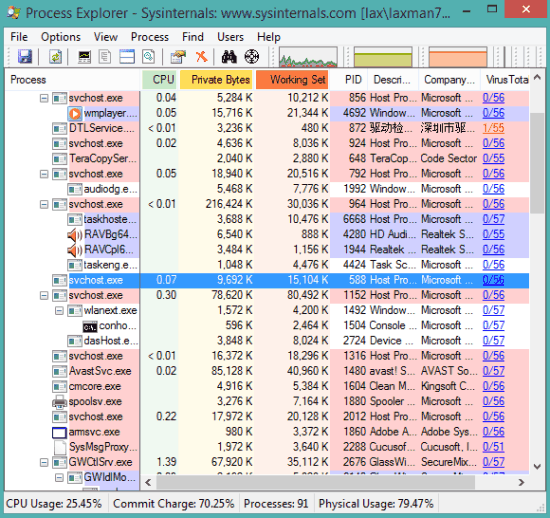Click the Save toolbar icon
This screenshot has width=550, height=518.
25,56
